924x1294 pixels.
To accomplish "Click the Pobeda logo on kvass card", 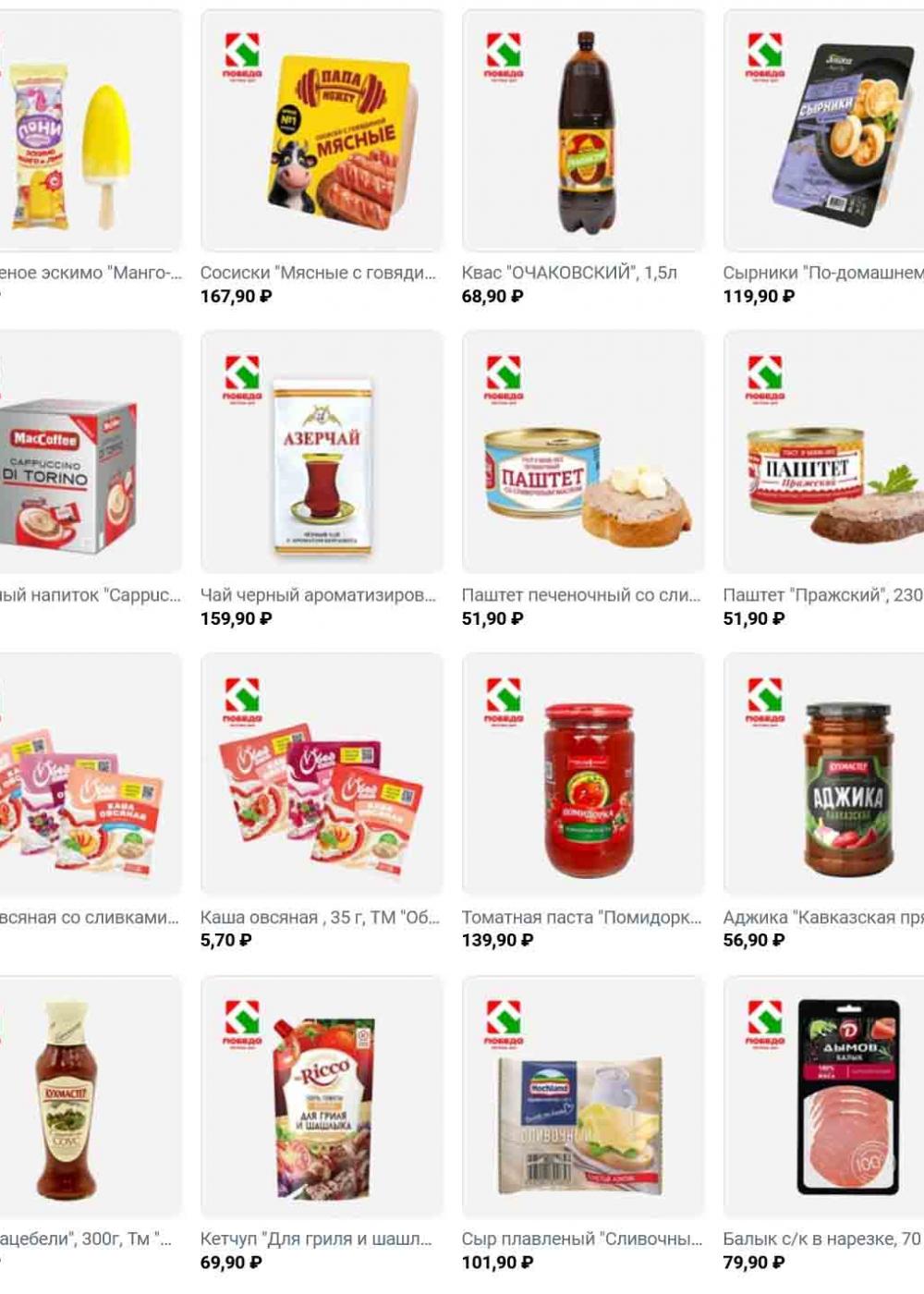I will click(504, 55).
